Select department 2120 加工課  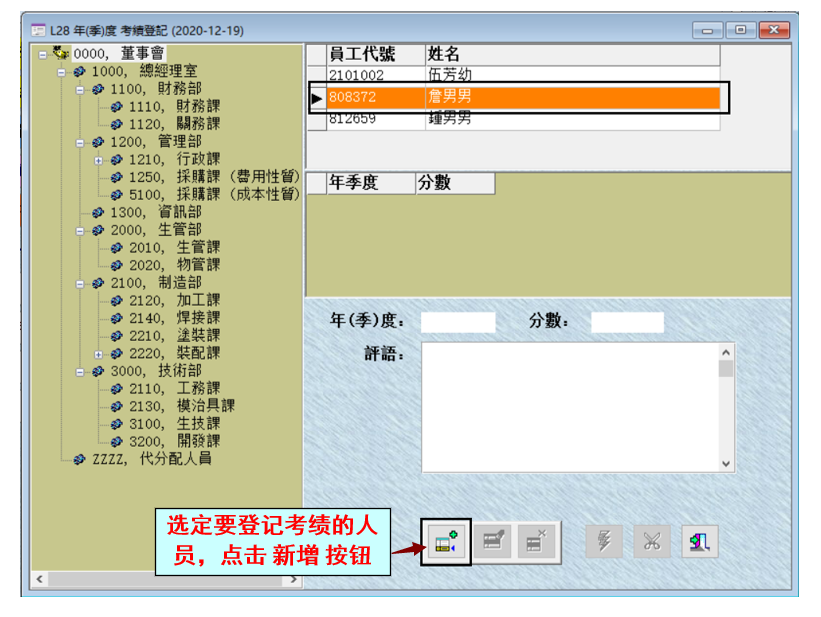pyautogui.click(x=174, y=301)
